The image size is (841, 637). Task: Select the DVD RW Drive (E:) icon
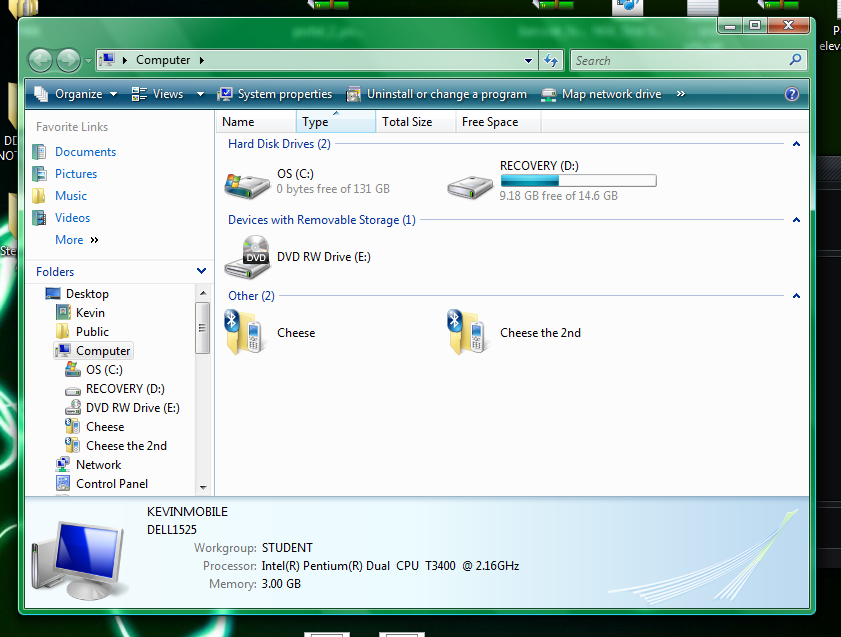pyautogui.click(x=247, y=257)
